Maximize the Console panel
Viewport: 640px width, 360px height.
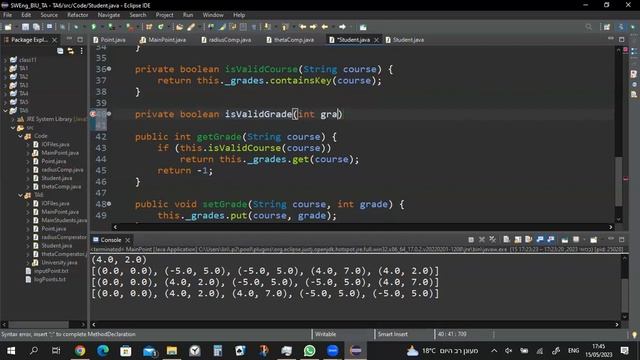point(622,240)
